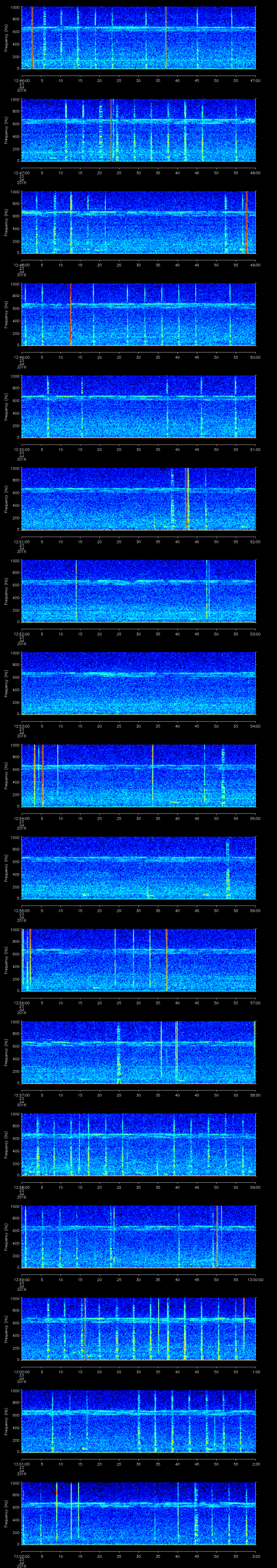
Task: Click the "12:59:00" start time label
Action: pyautogui.click(x=22, y=1279)
